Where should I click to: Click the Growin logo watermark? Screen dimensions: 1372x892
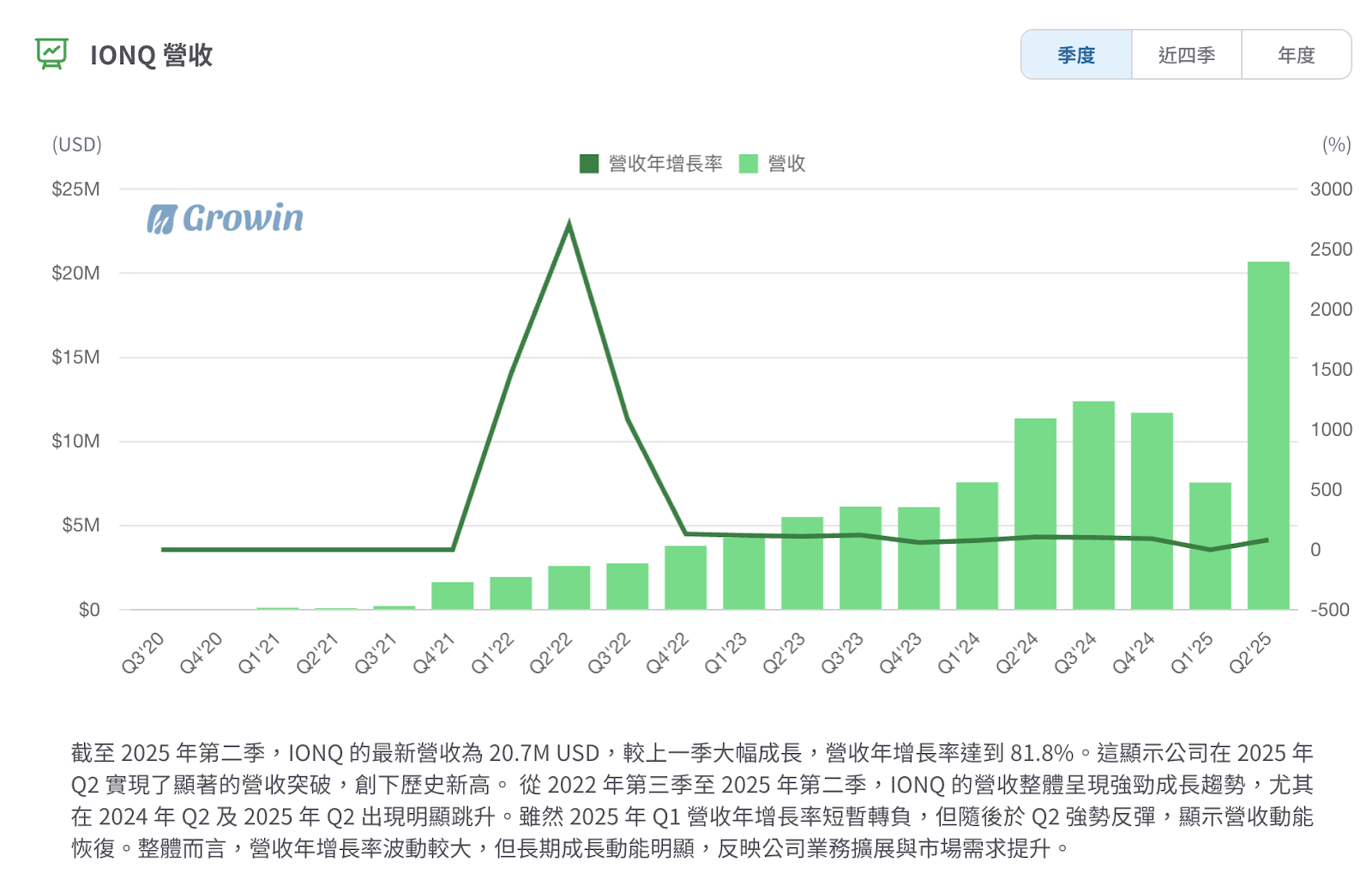pyautogui.click(x=226, y=219)
